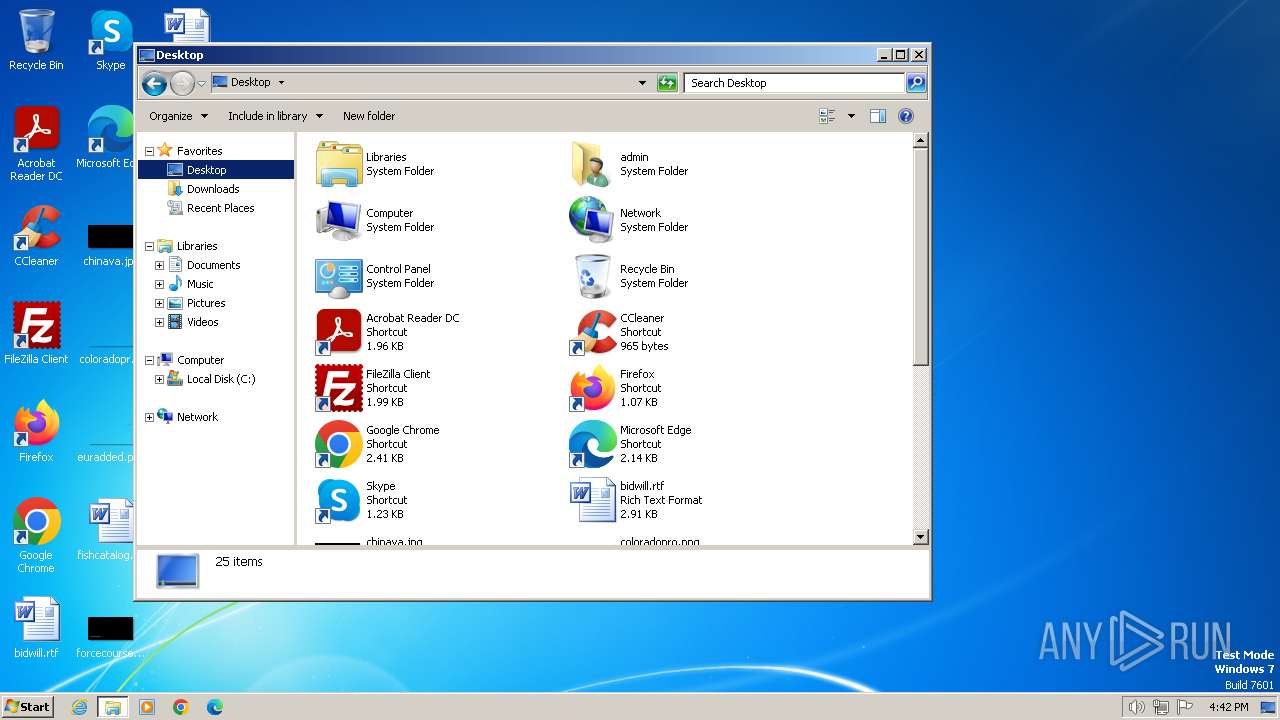Launch Chrome from the taskbar
Screen dimensions: 1280x720
click(x=181, y=707)
